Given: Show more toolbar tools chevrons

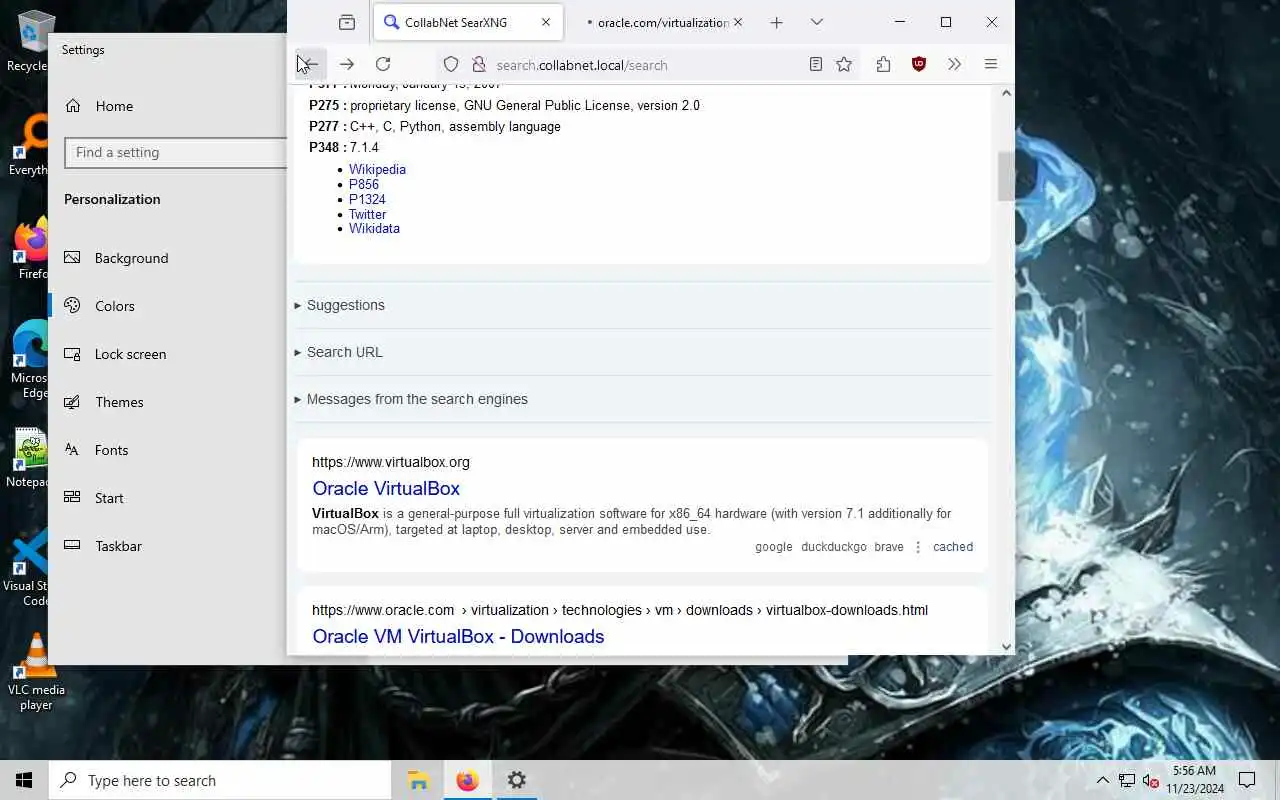Looking at the screenshot, I should pyautogui.click(x=954, y=64).
